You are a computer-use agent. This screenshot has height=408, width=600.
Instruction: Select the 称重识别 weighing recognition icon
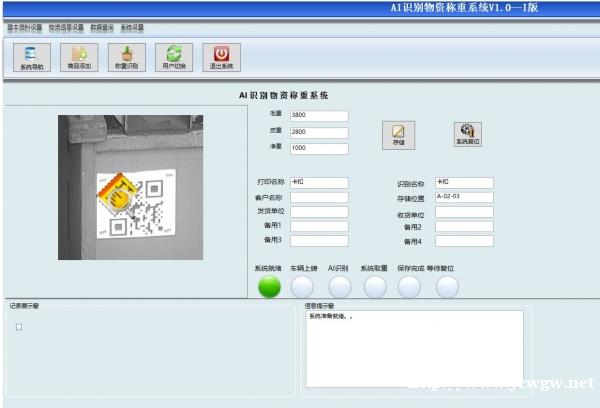(126, 56)
